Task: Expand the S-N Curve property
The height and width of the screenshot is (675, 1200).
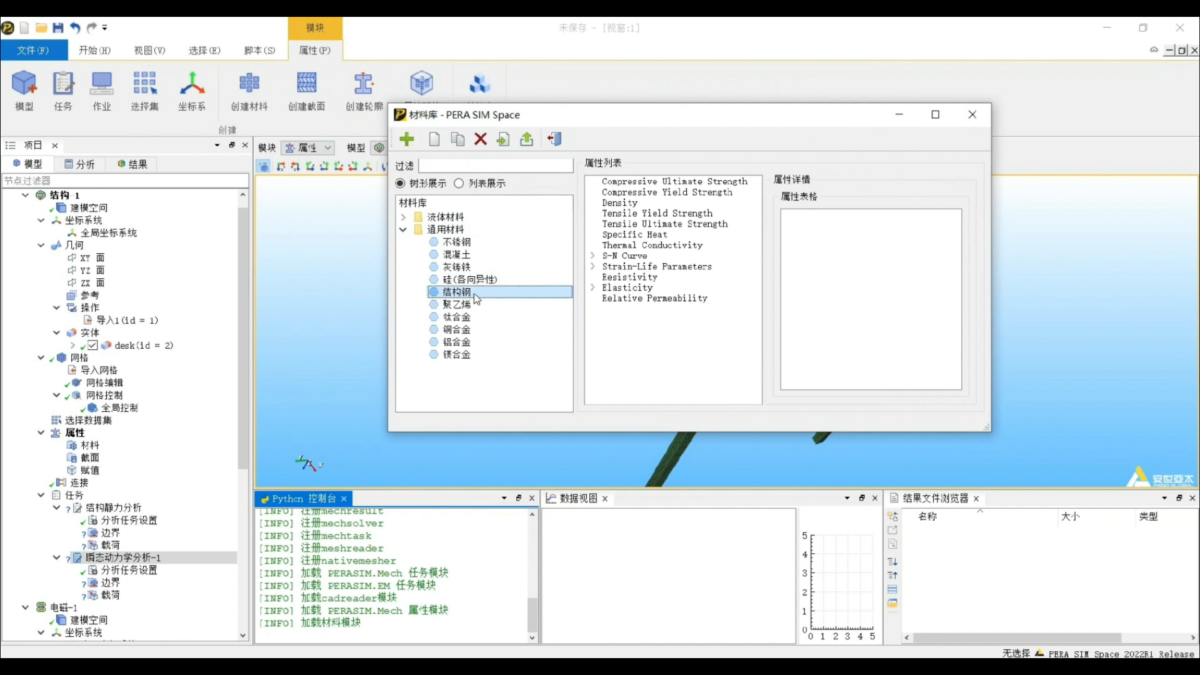Action: click(x=592, y=256)
